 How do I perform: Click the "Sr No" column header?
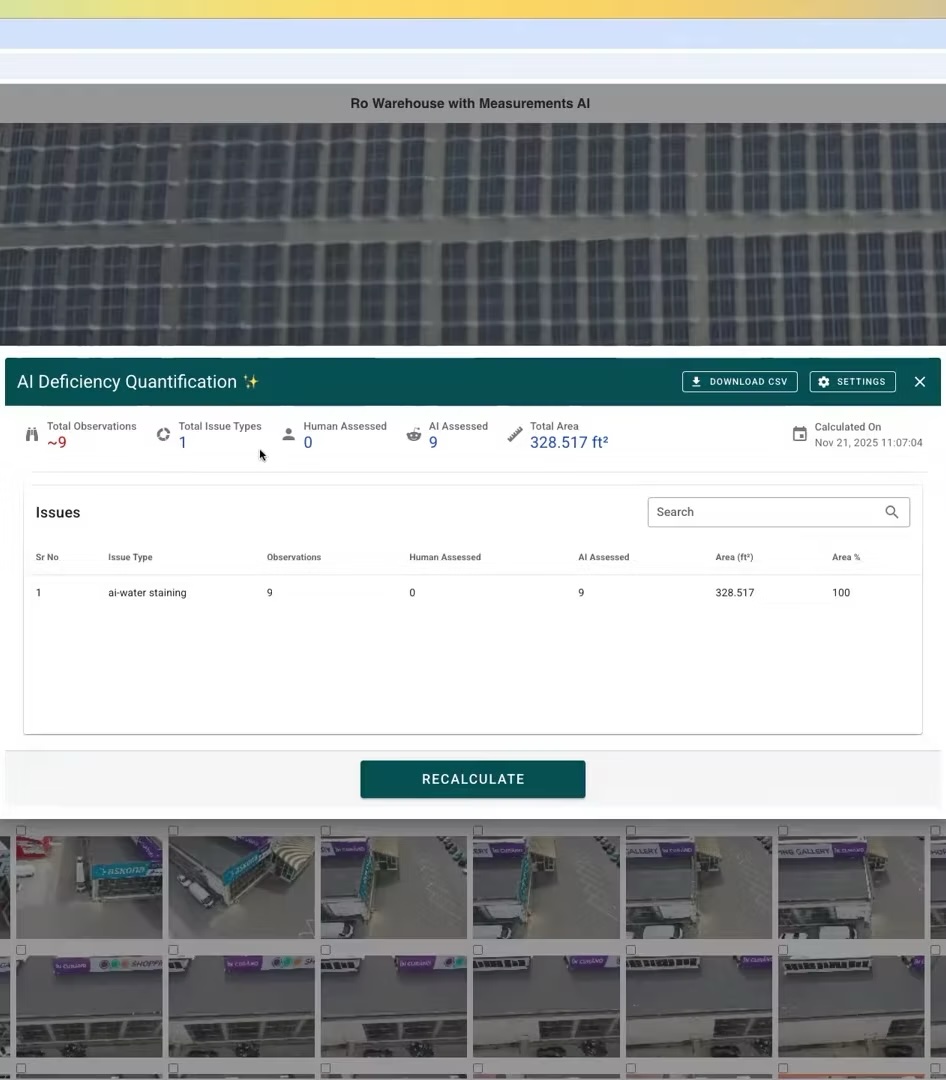[47, 557]
